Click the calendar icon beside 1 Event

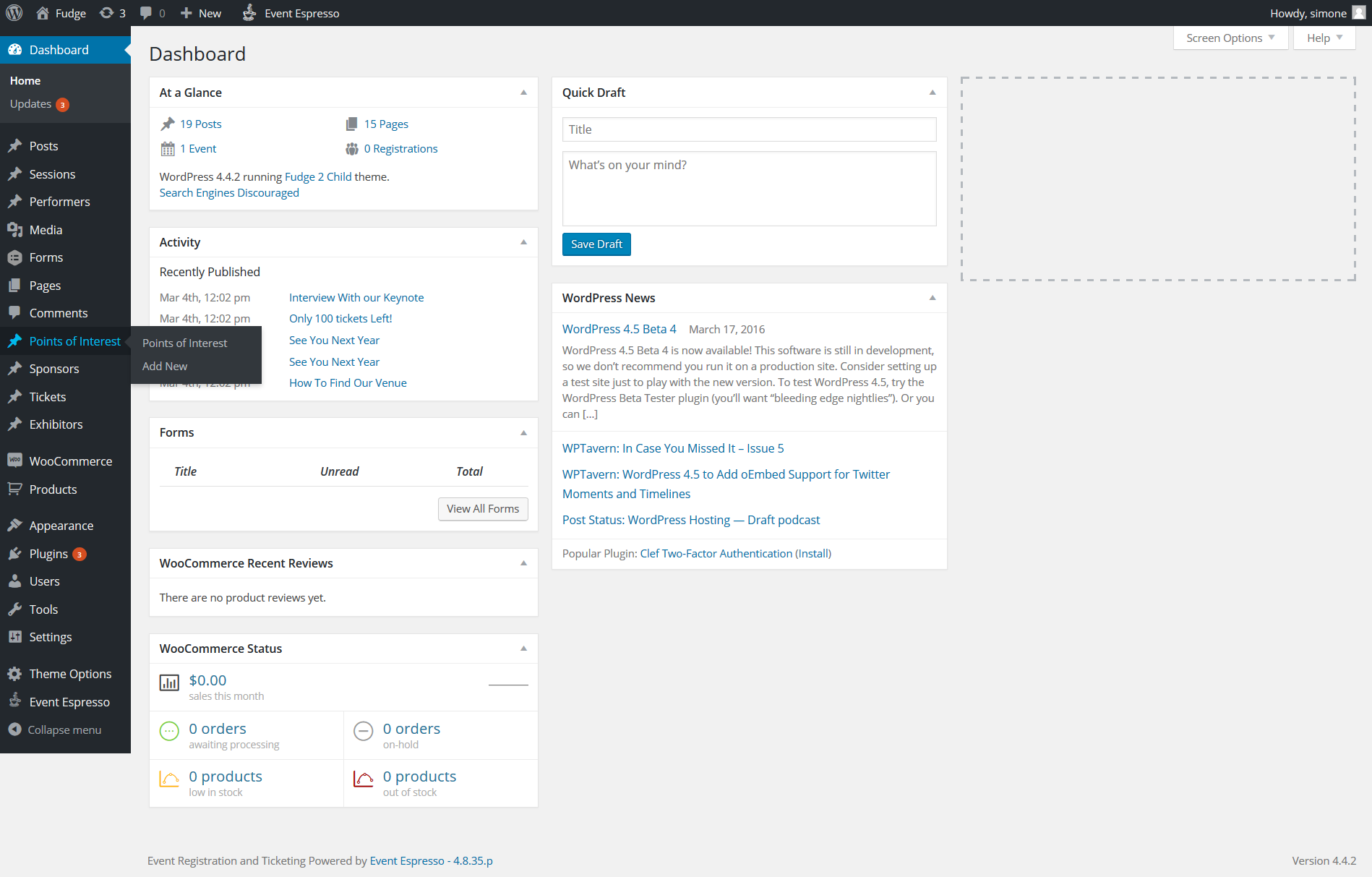click(x=168, y=149)
